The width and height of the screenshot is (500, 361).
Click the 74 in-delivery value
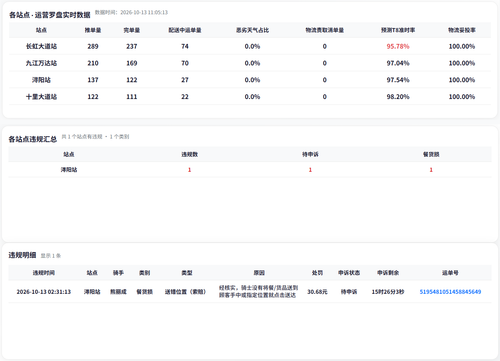(x=185, y=46)
